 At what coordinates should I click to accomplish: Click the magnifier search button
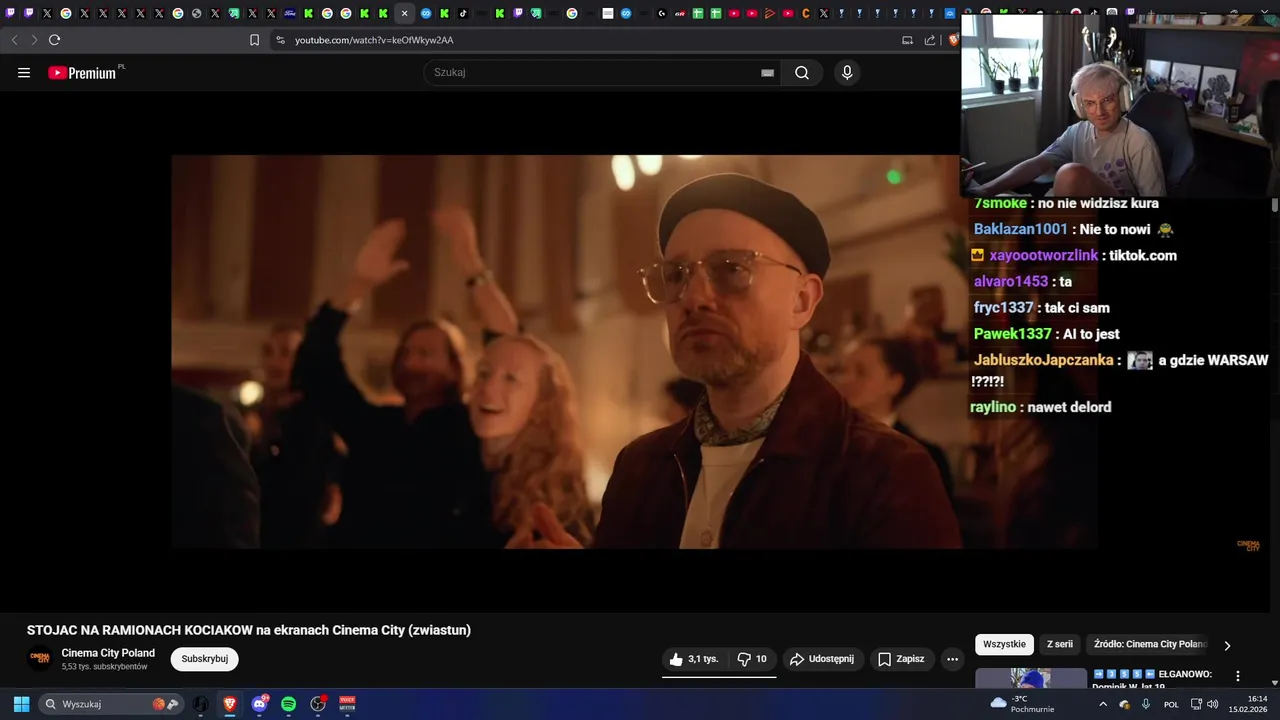pos(802,73)
